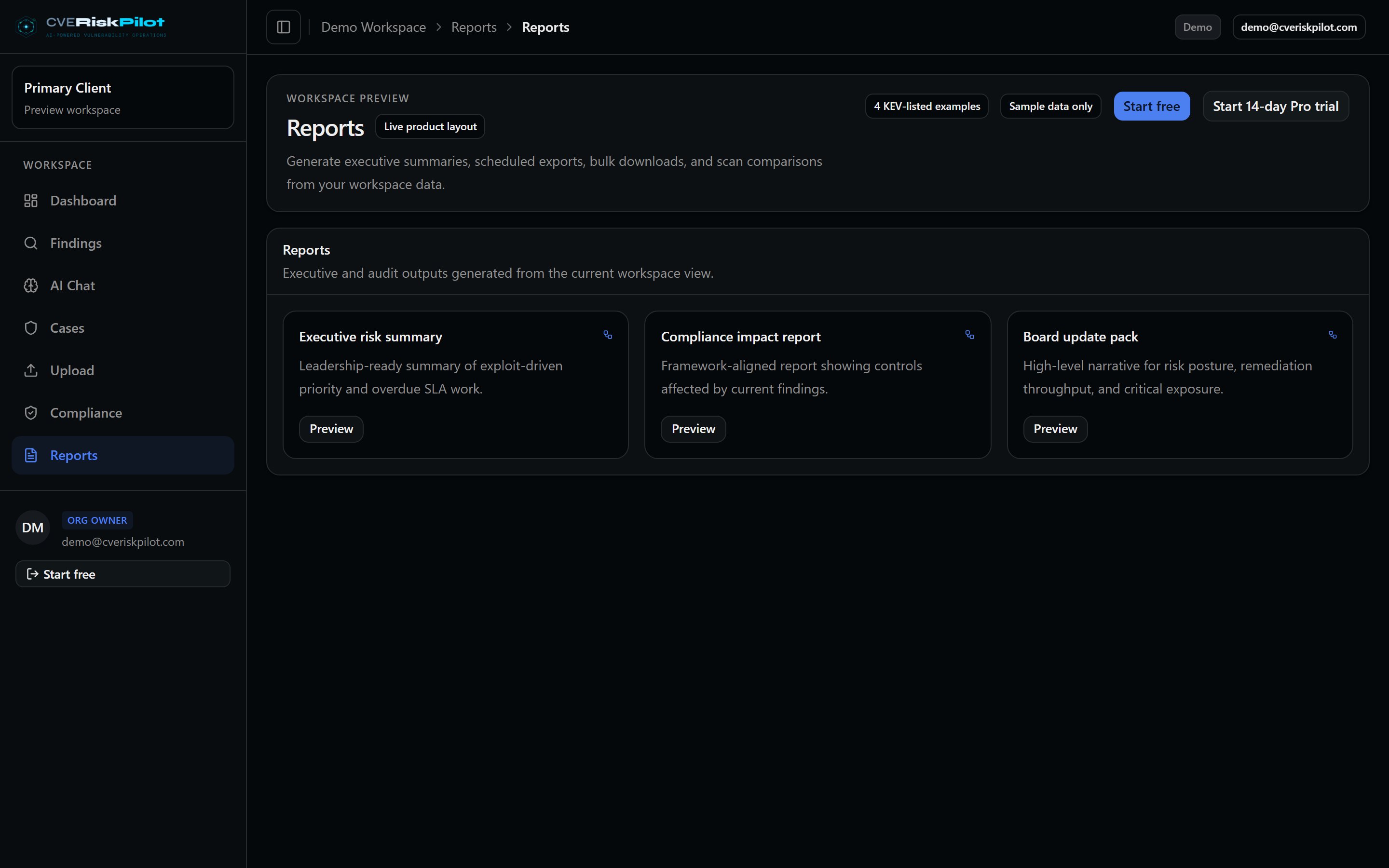Preview the Board update pack

click(x=1055, y=429)
